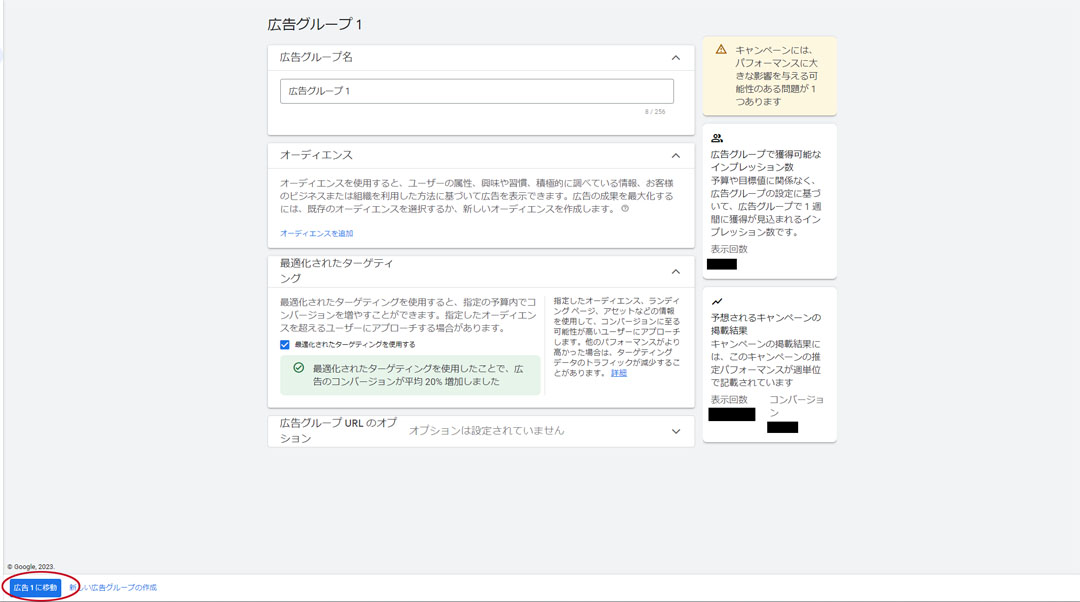This screenshot has width=1080, height=602.
Task: Click the オーディエンス section header title
Action: [x=316, y=155]
